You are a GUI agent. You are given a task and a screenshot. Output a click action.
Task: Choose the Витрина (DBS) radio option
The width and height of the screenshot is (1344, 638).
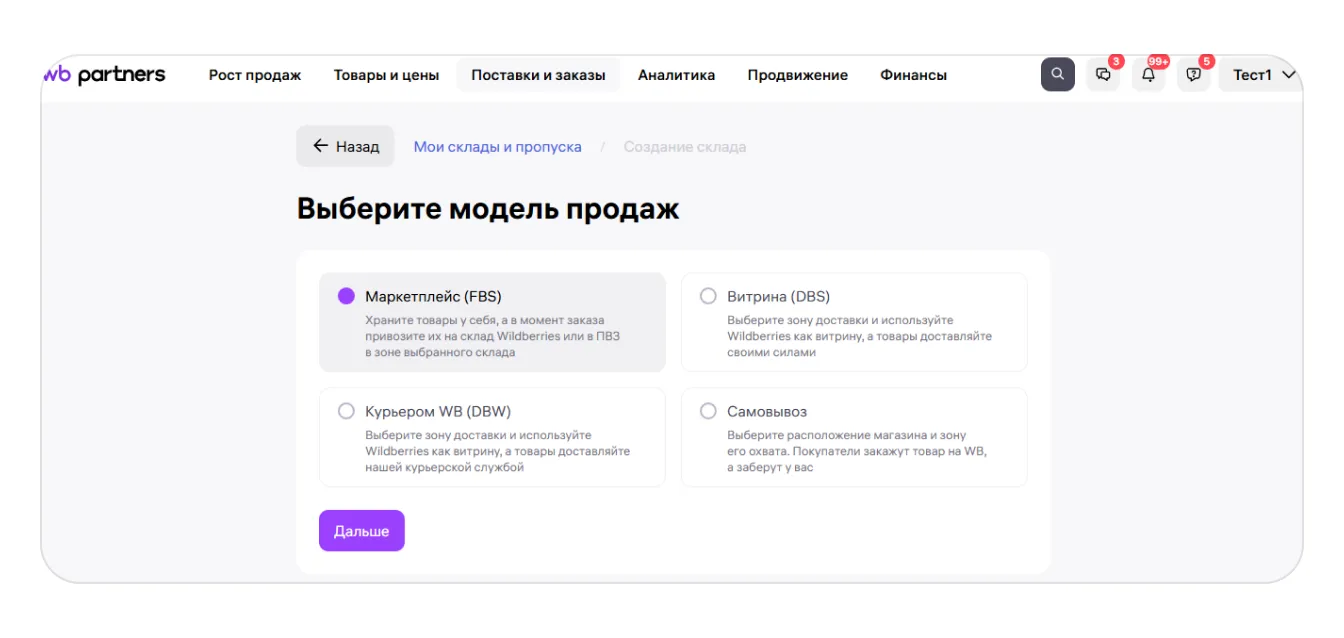708,296
